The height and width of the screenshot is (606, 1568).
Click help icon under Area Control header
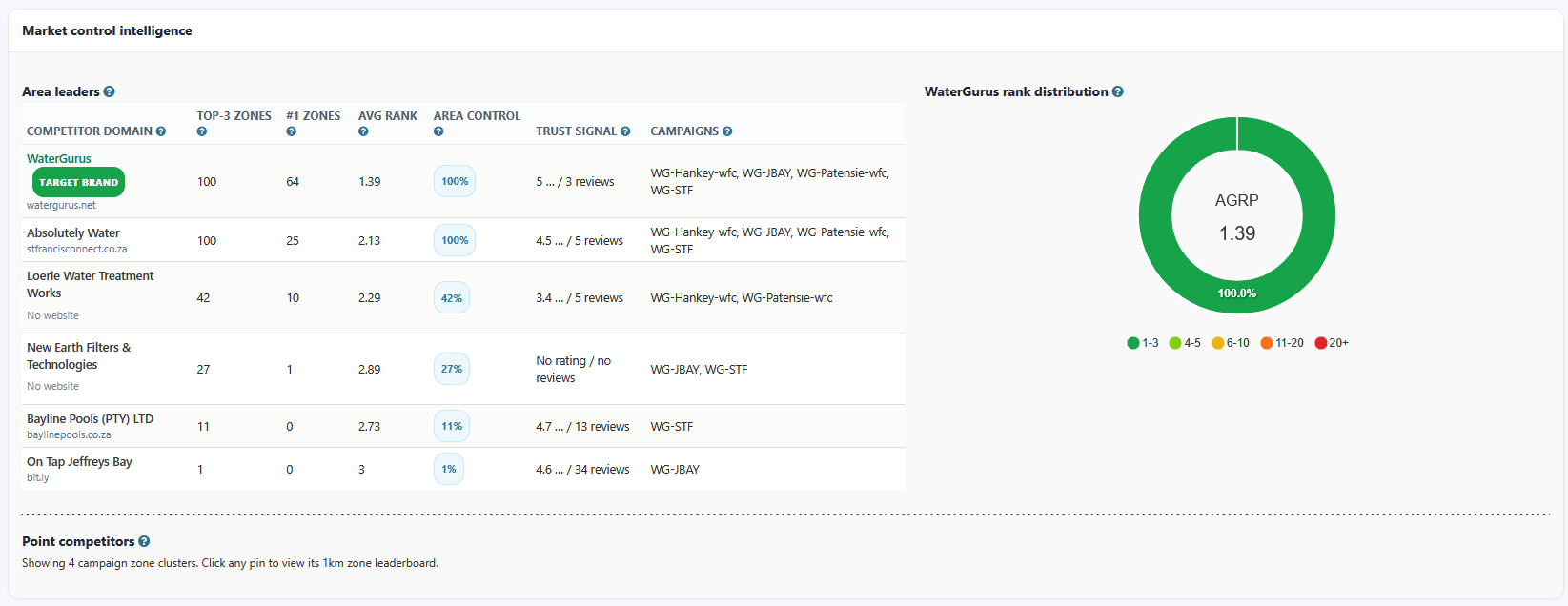click(x=438, y=131)
